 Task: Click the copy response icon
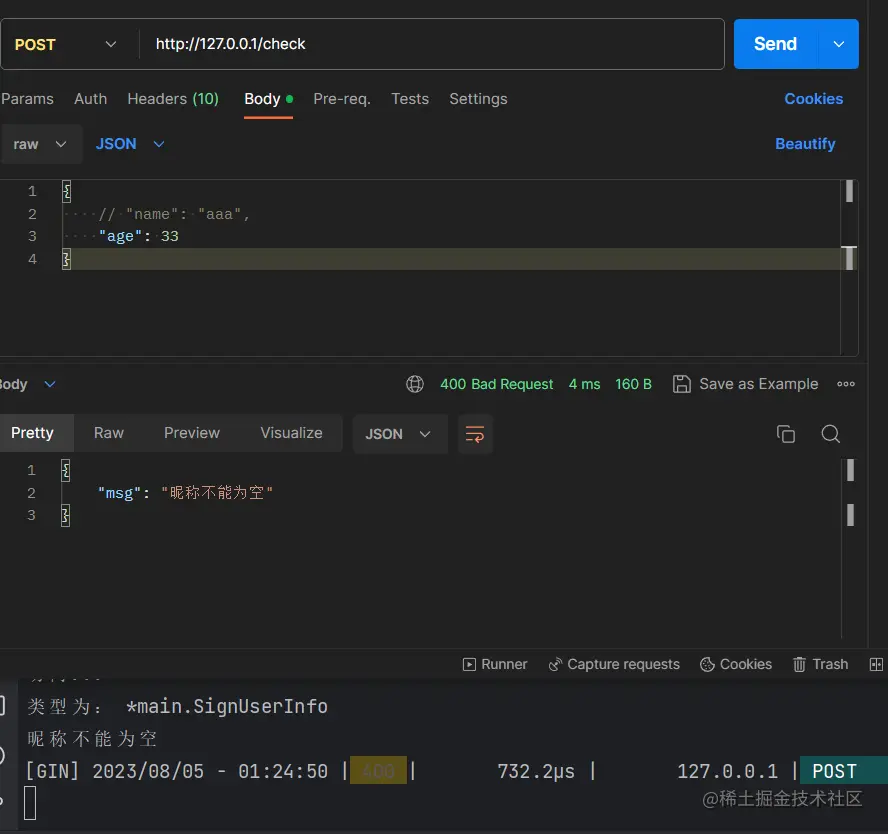coord(785,434)
